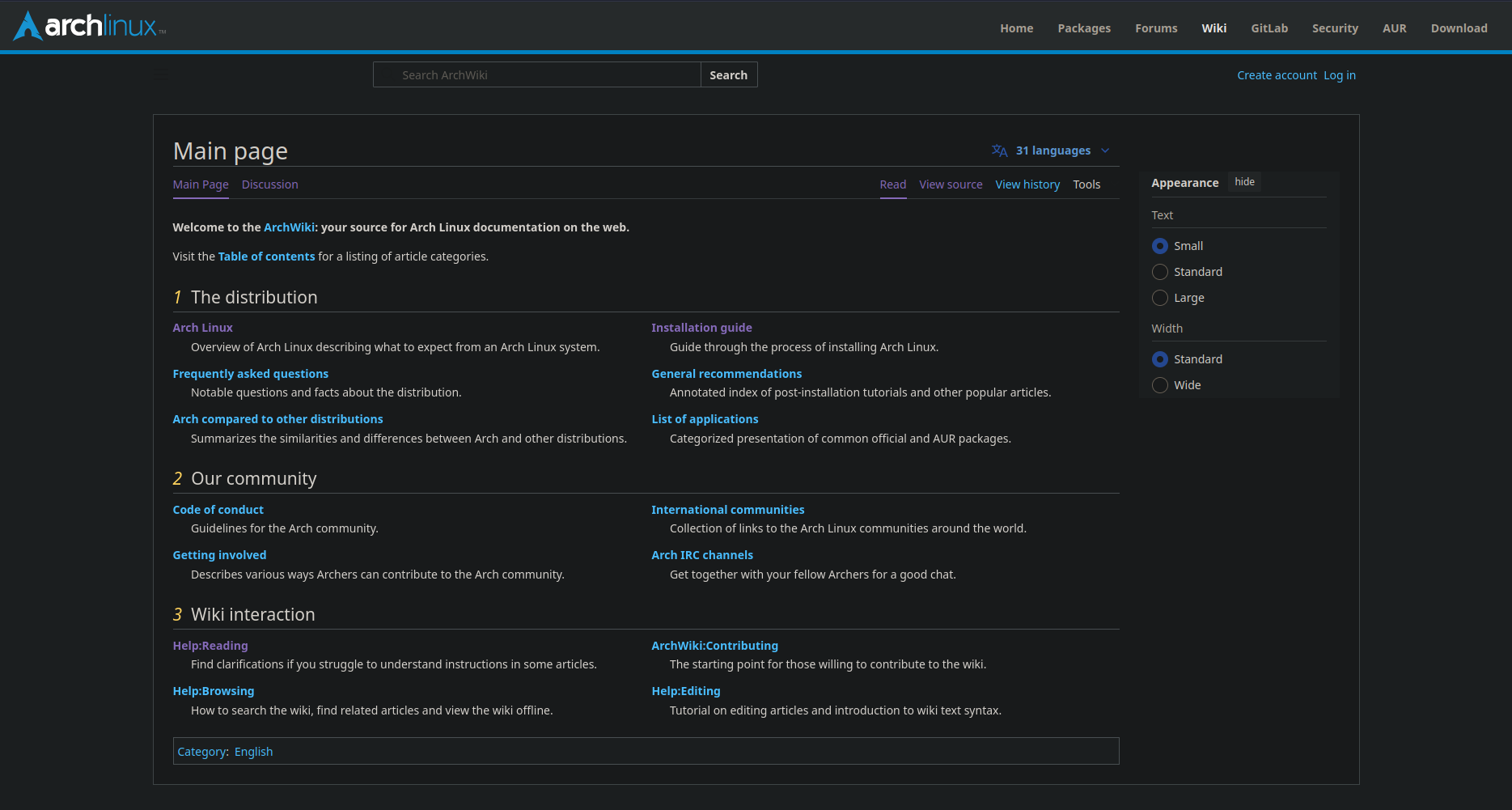Switch to Discussion tab
This screenshot has height=810, width=1512.
click(x=269, y=184)
